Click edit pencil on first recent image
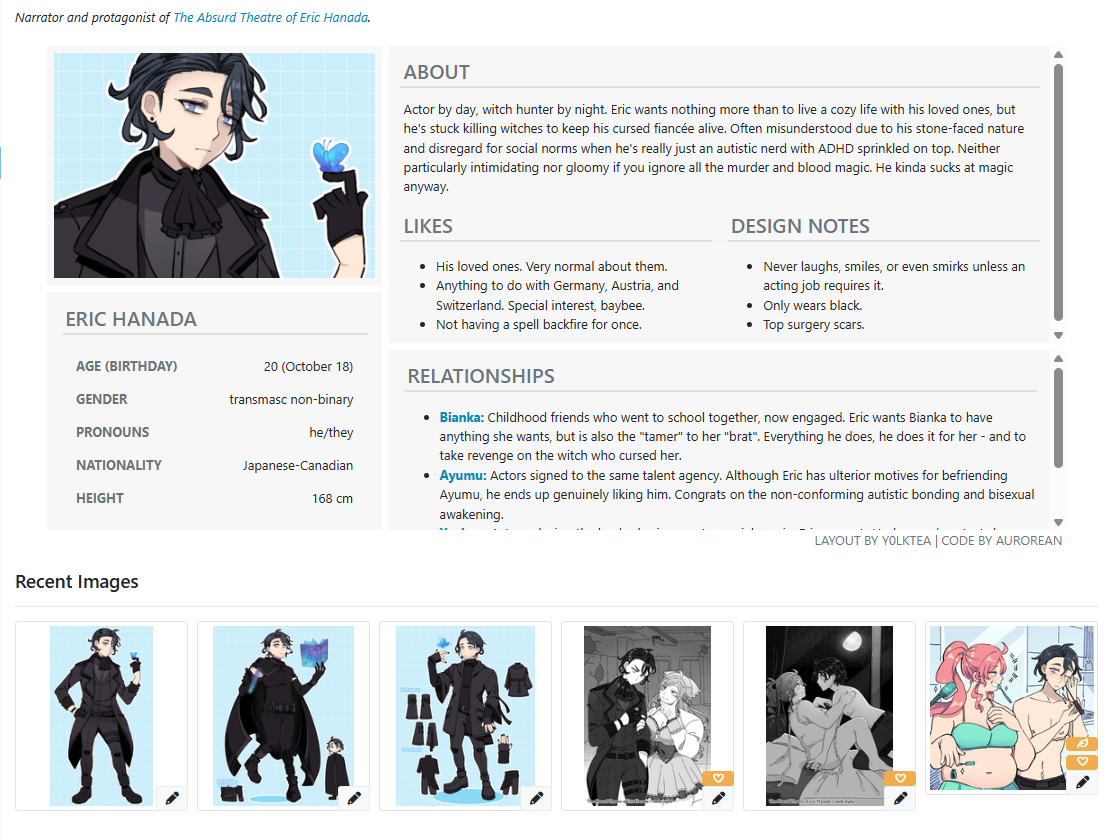The image size is (1106, 840). (x=172, y=798)
